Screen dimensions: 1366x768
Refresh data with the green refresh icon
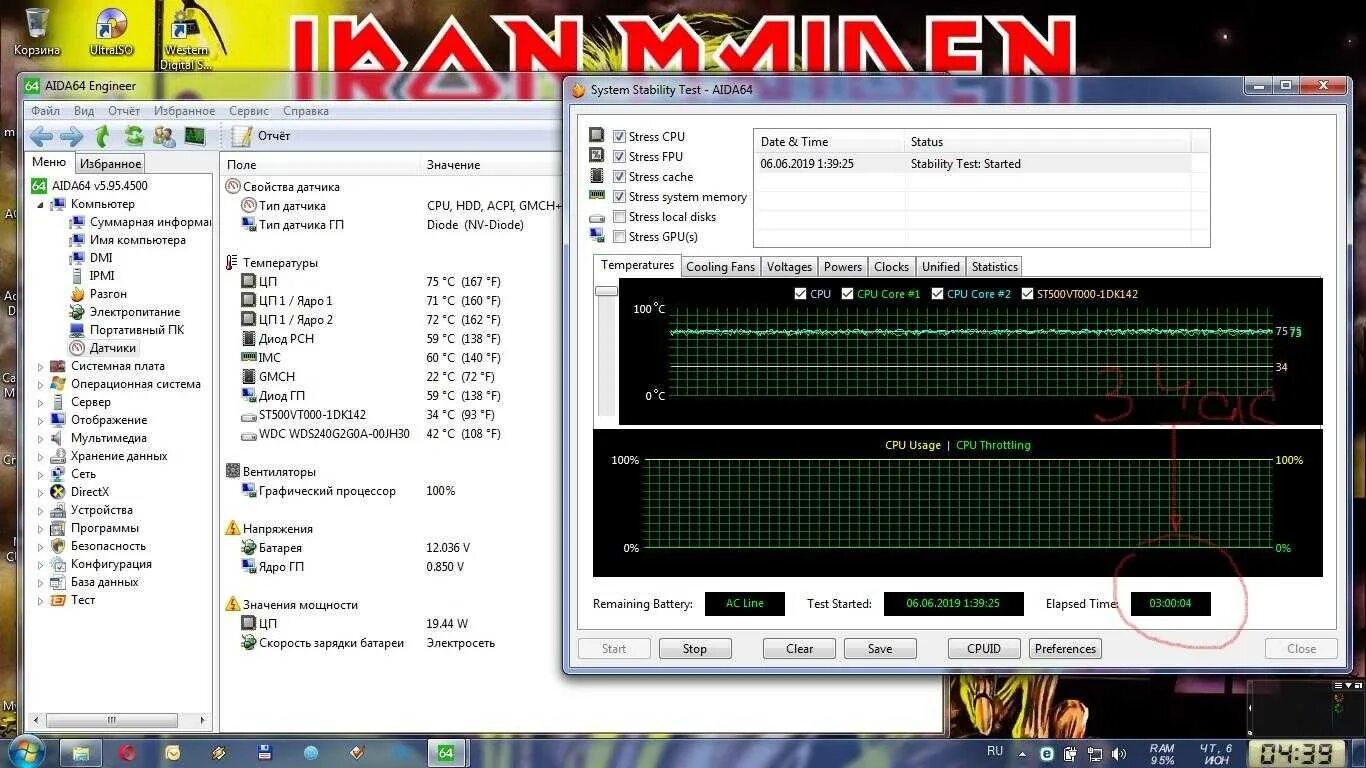click(x=134, y=136)
